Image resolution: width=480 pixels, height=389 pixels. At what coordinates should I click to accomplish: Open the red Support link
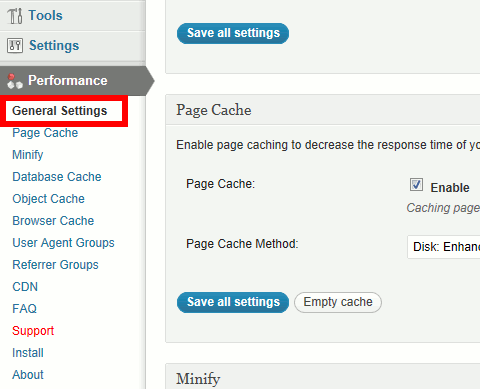click(x=33, y=331)
